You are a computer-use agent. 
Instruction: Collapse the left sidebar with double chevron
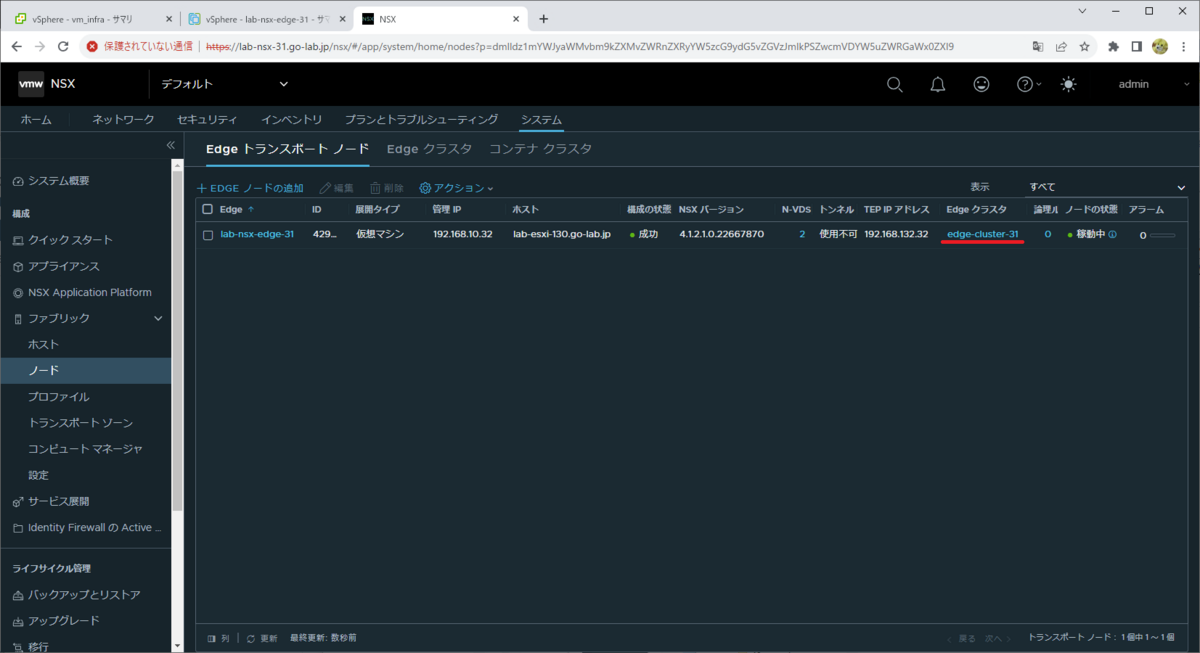click(170, 146)
